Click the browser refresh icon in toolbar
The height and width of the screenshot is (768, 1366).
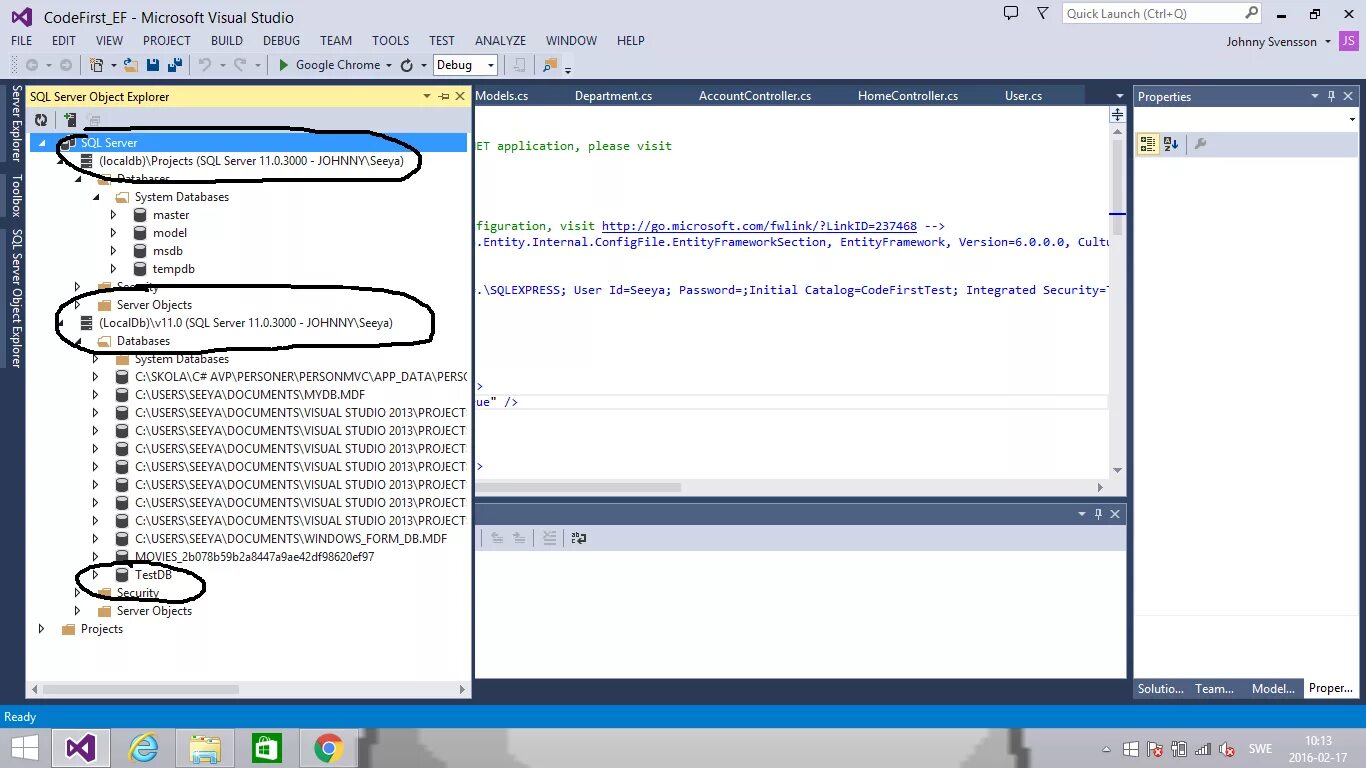click(x=406, y=65)
